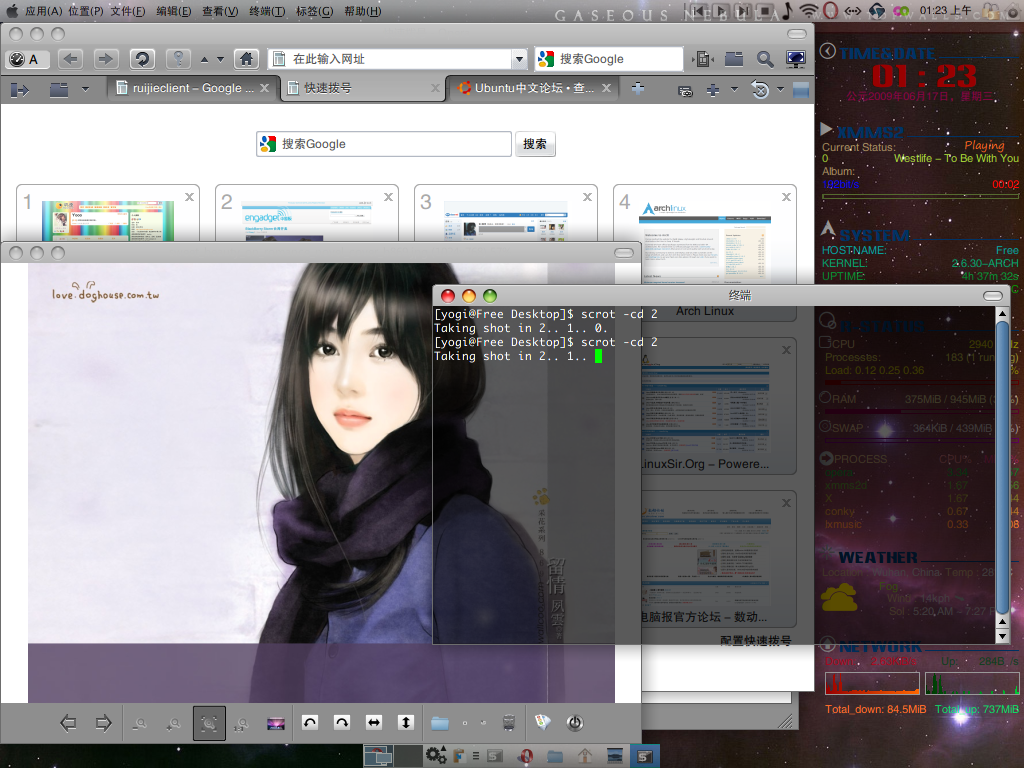Image resolution: width=1024 pixels, height=768 pixels.
Task: Click music note icon in top panel
Action: coord(788,10)
